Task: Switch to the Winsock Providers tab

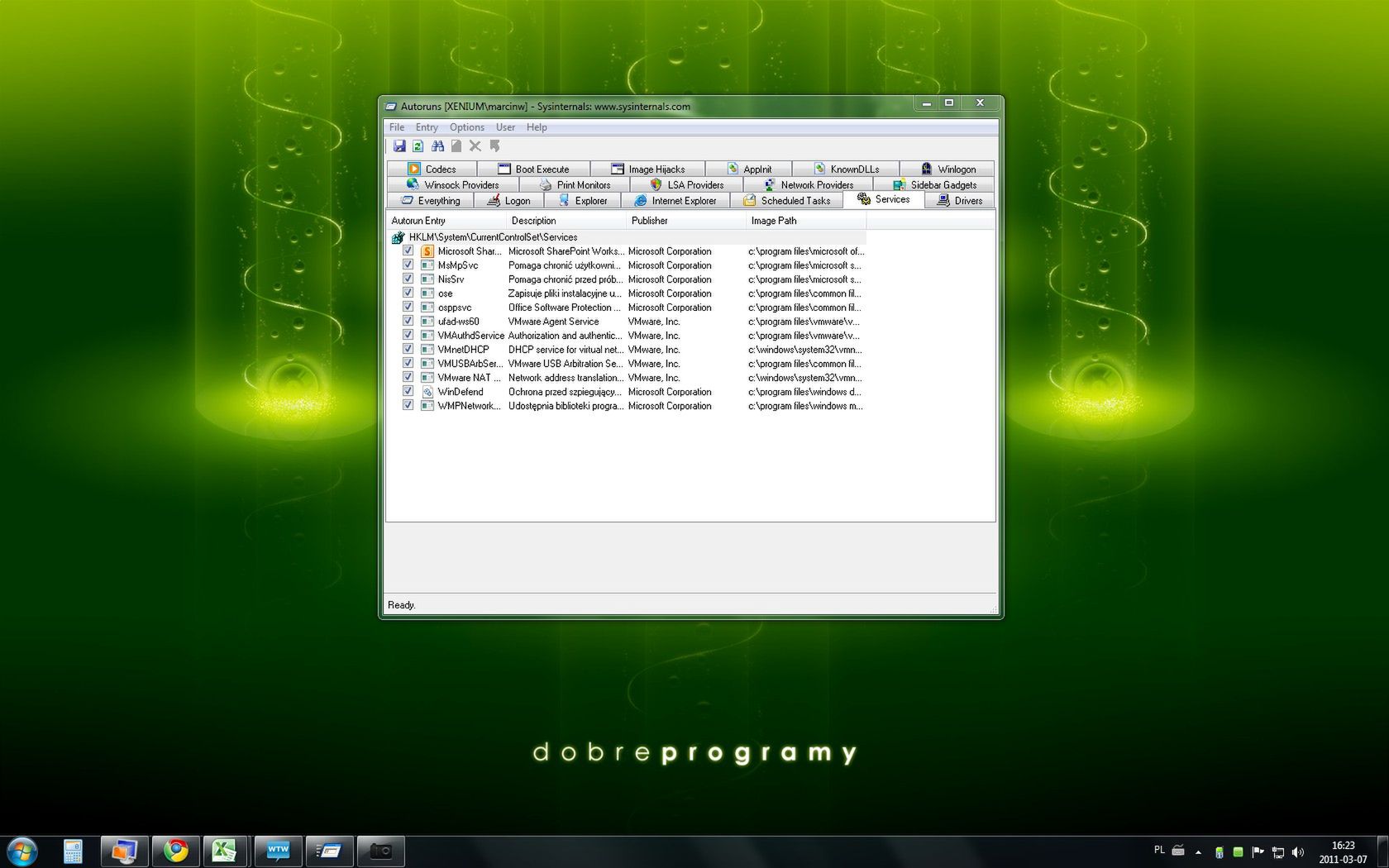Action: (x=452, y=184)
